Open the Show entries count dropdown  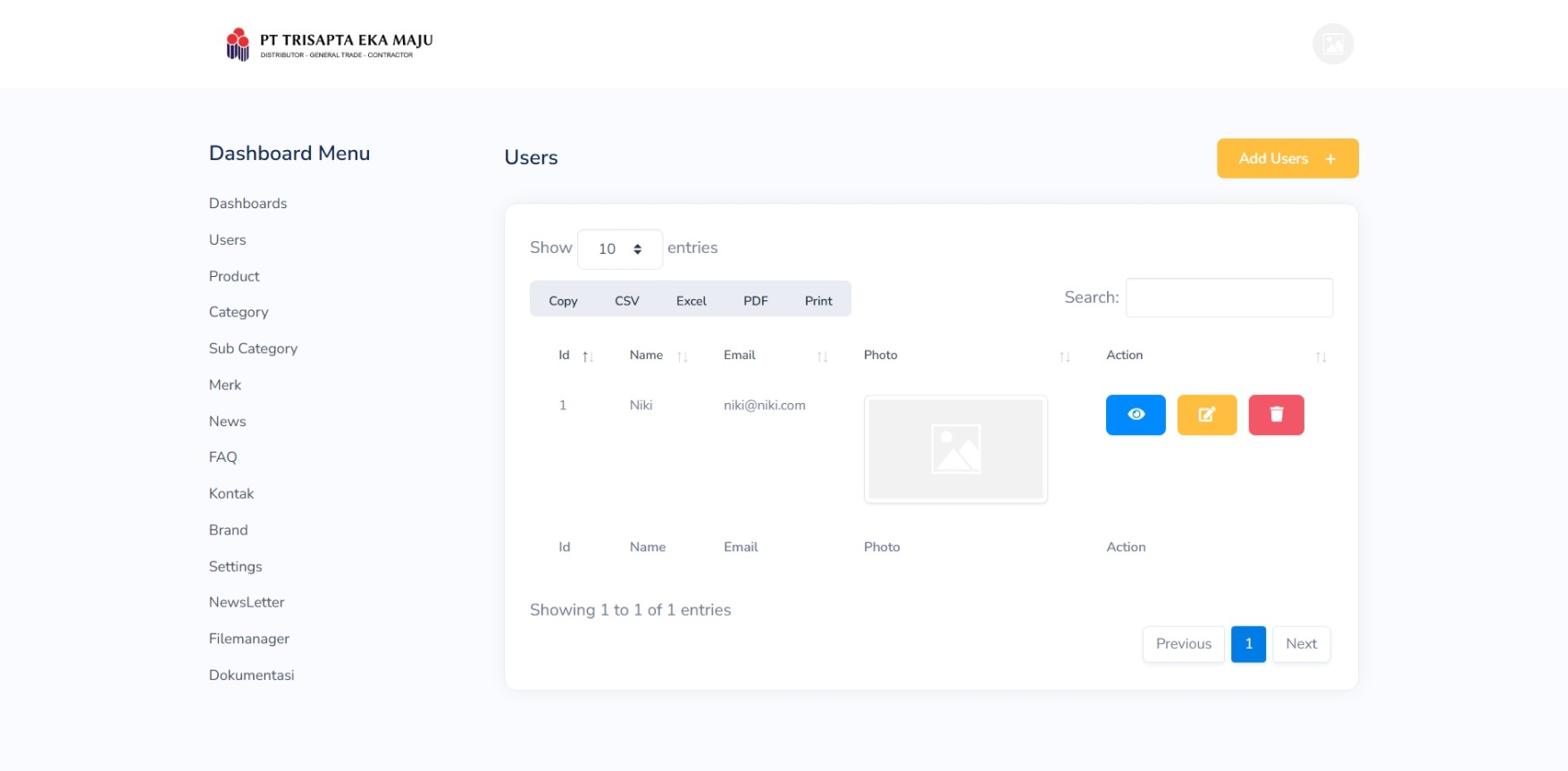[x=619, y=249]
